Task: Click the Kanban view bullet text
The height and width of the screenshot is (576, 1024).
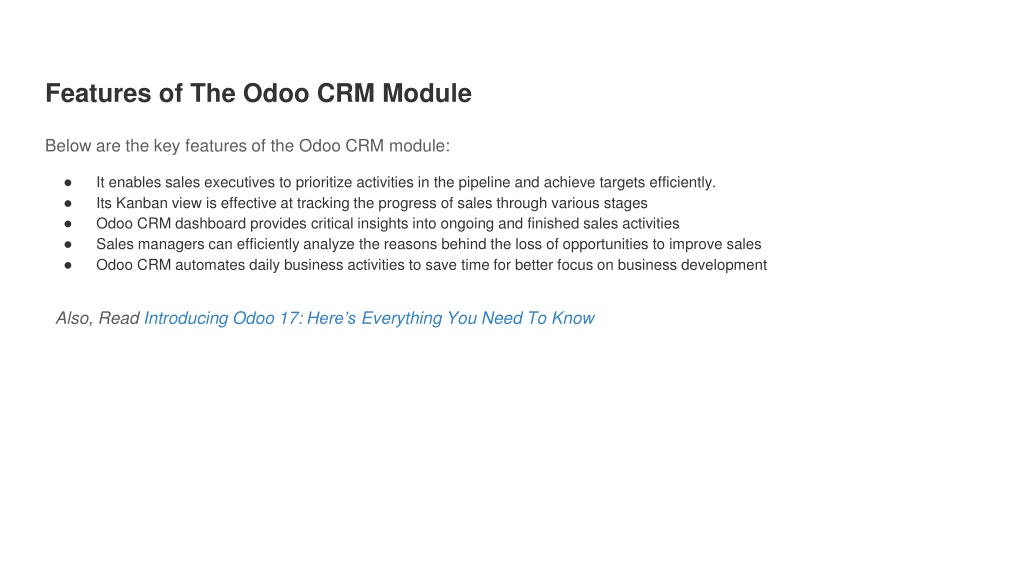Action: click(372, 203)
